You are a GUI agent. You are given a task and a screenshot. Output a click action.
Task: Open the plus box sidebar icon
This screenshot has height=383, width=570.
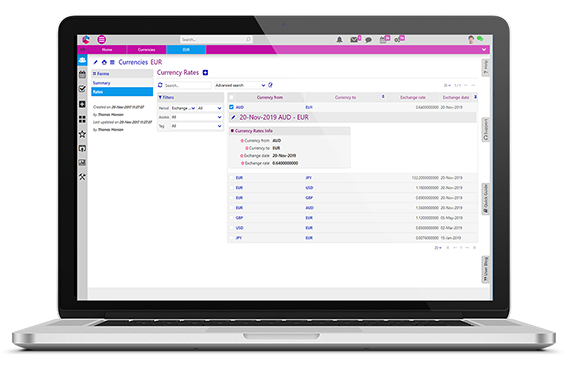point(82,104)
